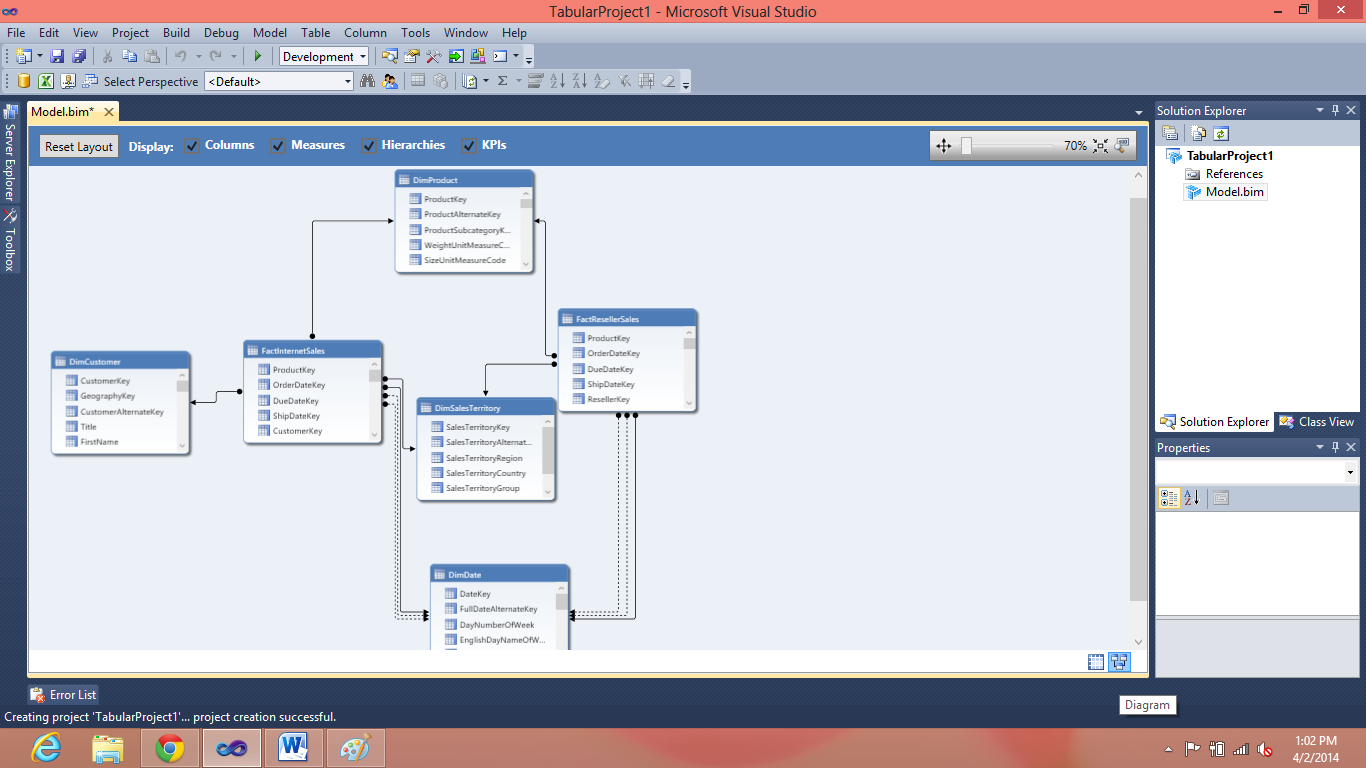Open the Table menu
This screenshot has height=768, width=1366.
click(x=316, y=33)
